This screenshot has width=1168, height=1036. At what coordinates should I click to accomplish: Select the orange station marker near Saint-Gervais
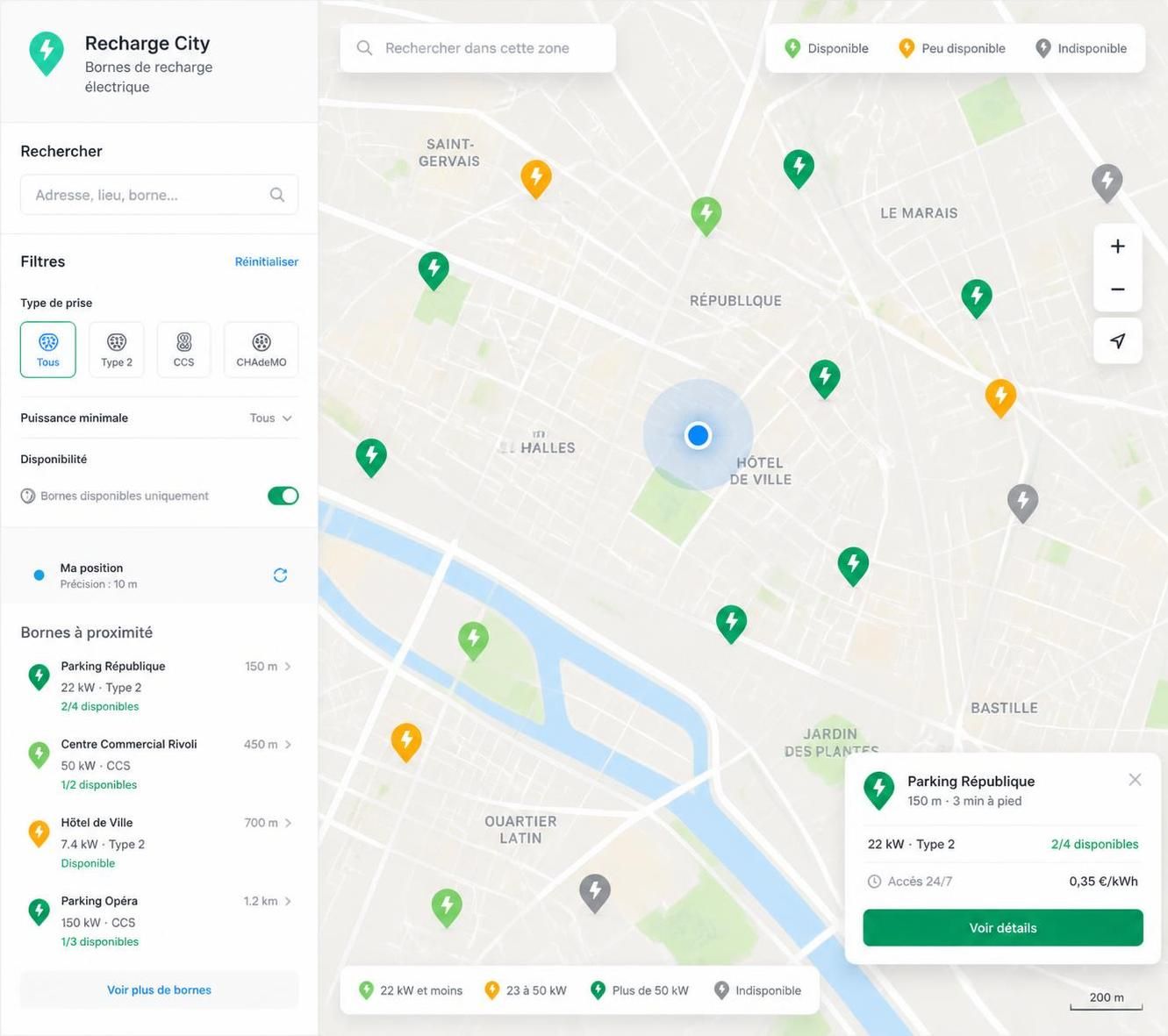[536, 178]
